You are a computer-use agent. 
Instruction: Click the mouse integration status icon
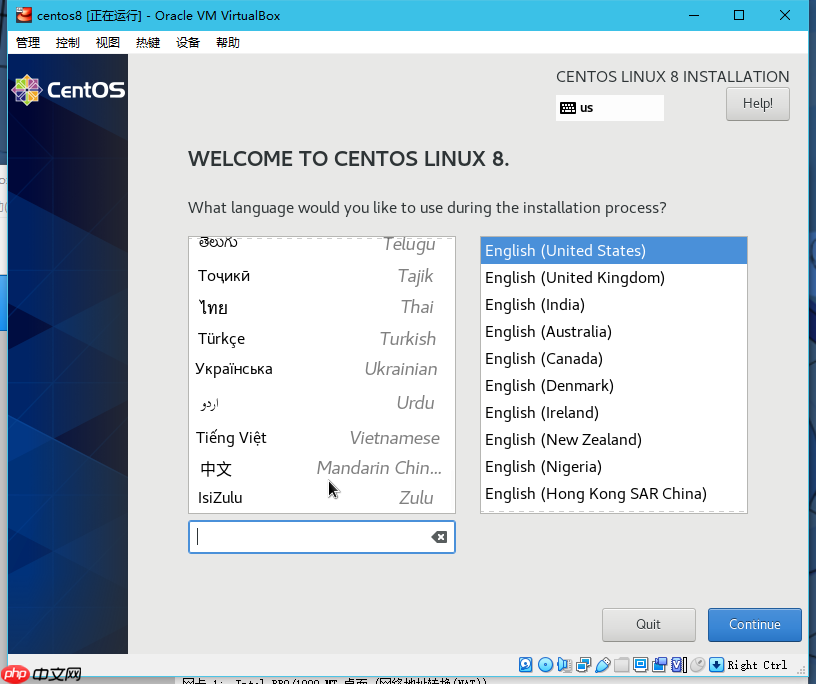click(697, 664)
